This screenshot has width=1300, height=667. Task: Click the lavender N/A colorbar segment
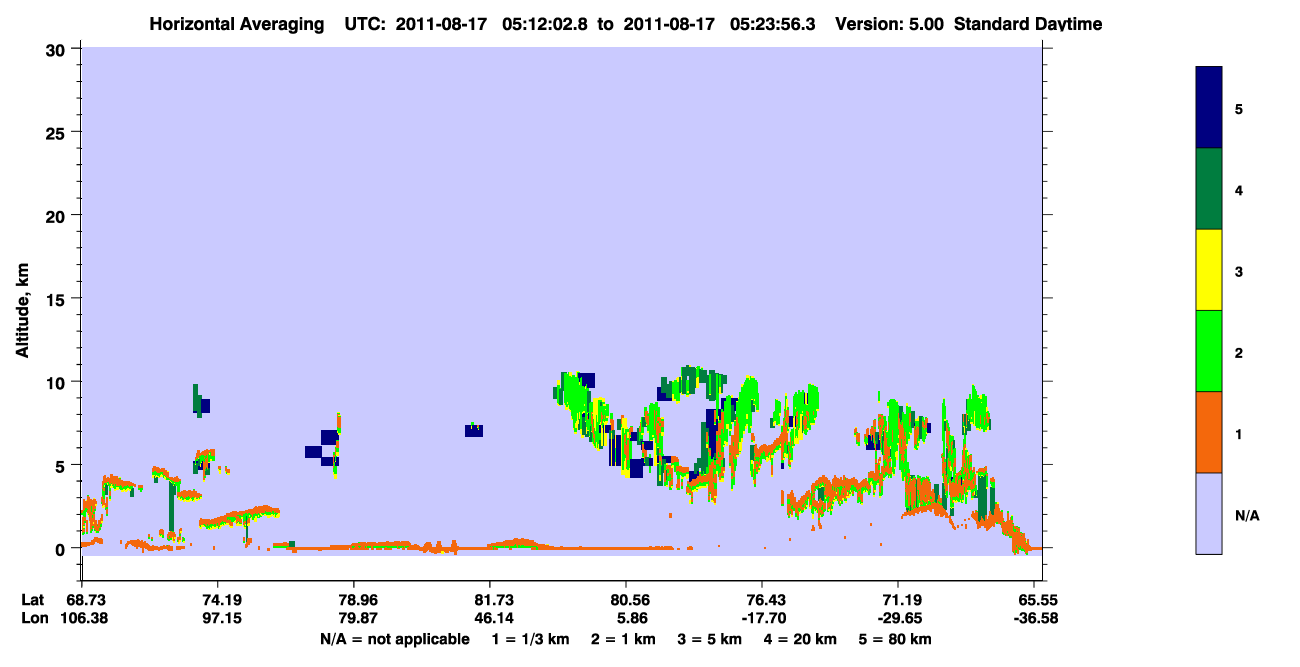[1209, 513]
